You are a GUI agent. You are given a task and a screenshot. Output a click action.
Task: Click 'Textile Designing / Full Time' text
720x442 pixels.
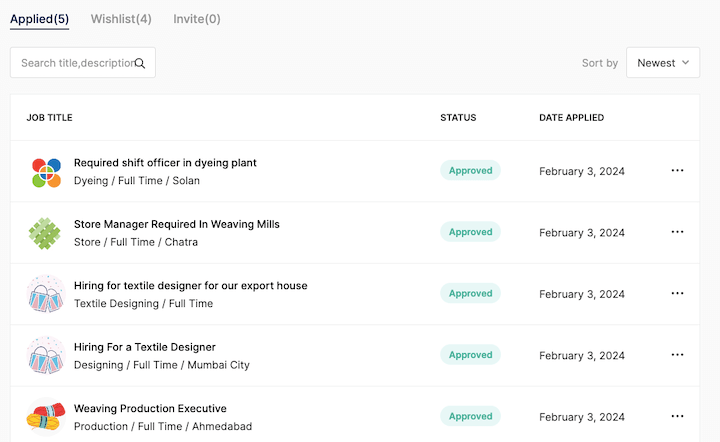(143, 304)
